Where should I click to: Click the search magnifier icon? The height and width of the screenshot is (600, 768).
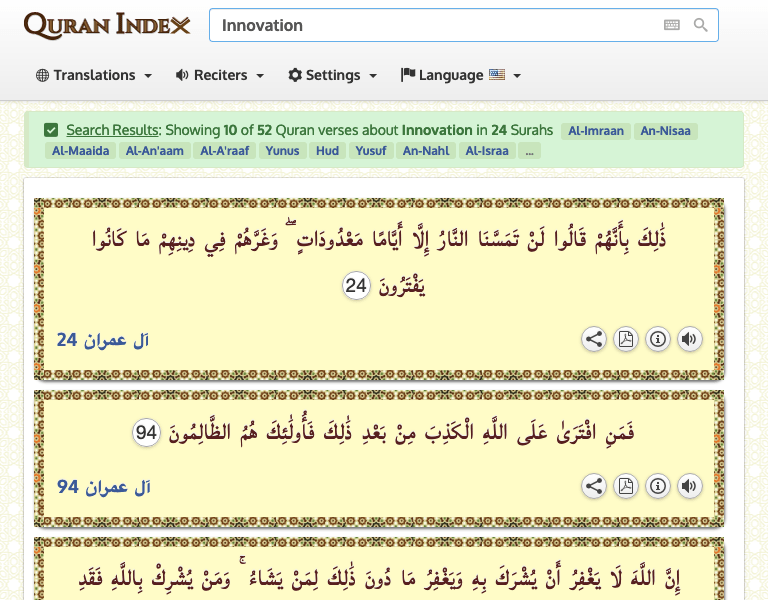tap(701, 25)
